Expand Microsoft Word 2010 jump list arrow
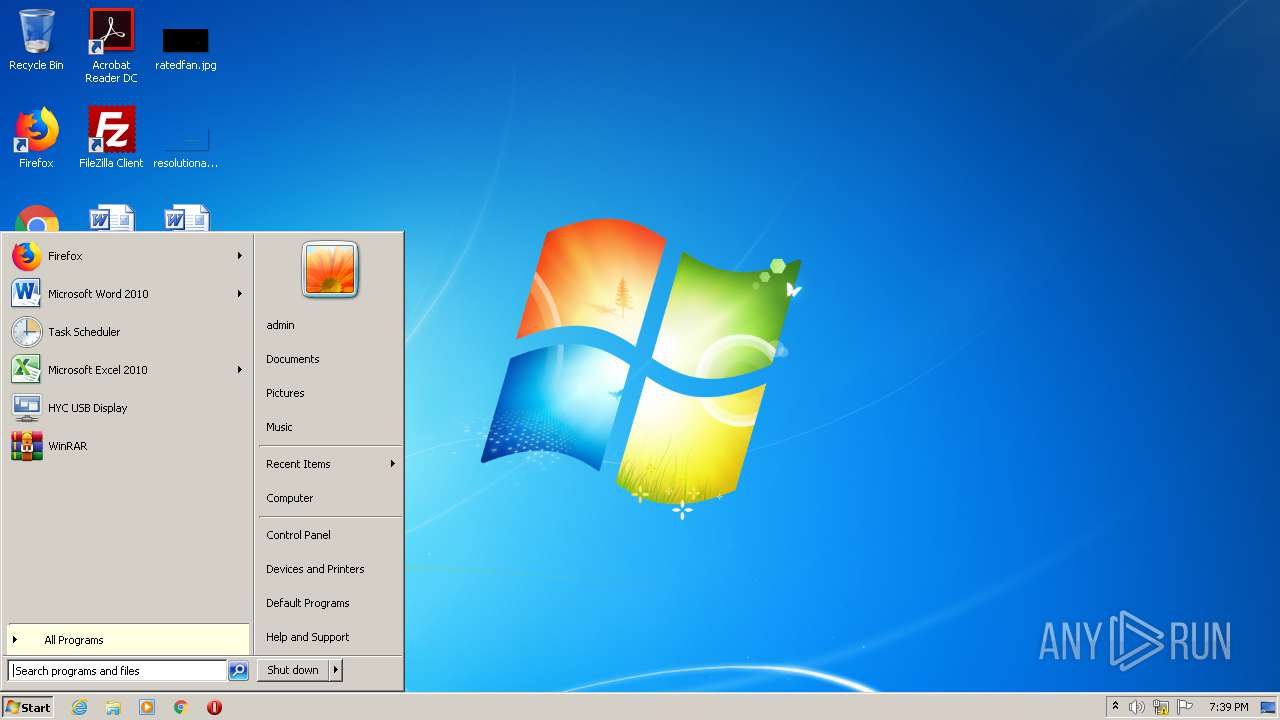The image size is (1280, 720). 240,294
